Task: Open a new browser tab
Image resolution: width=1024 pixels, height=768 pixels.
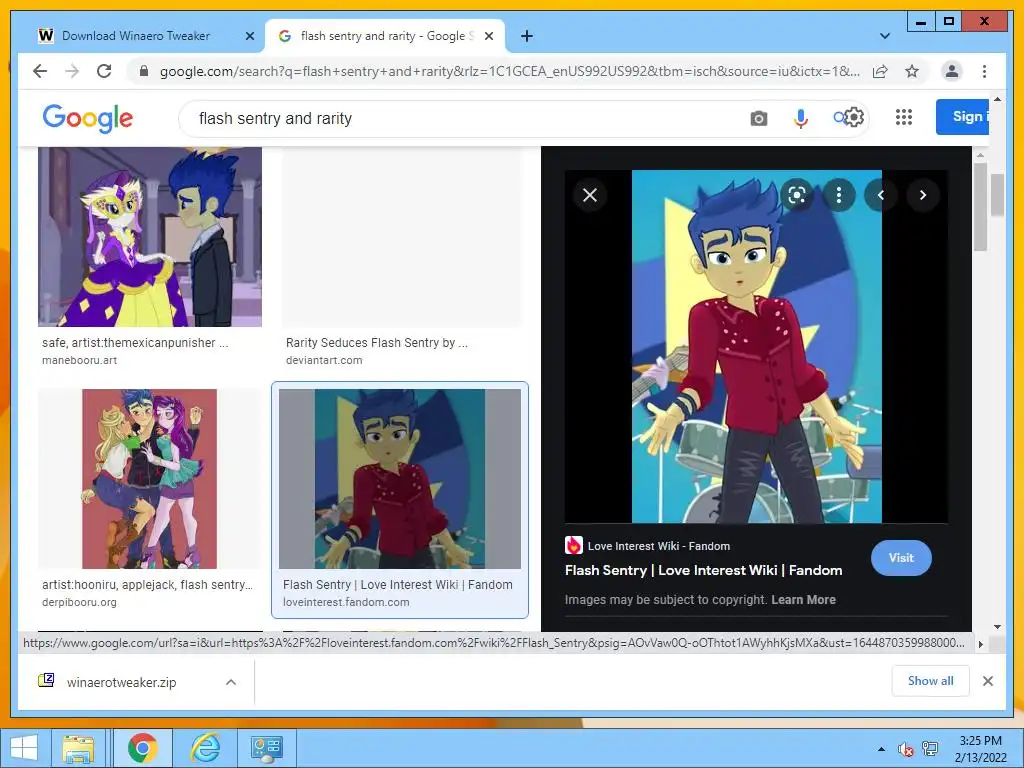Action: 527,36
